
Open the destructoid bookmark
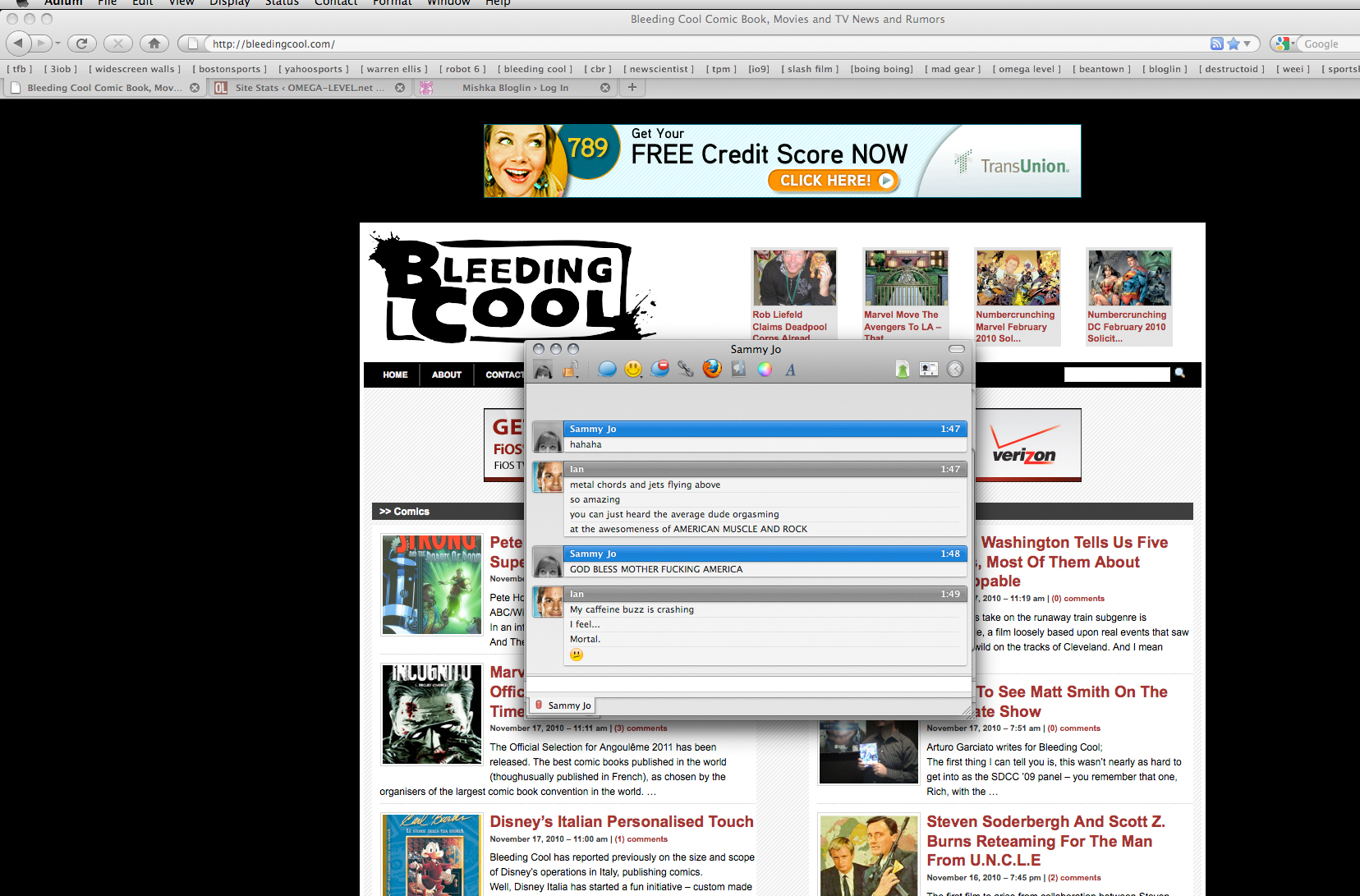click(x=1231, y=69)
